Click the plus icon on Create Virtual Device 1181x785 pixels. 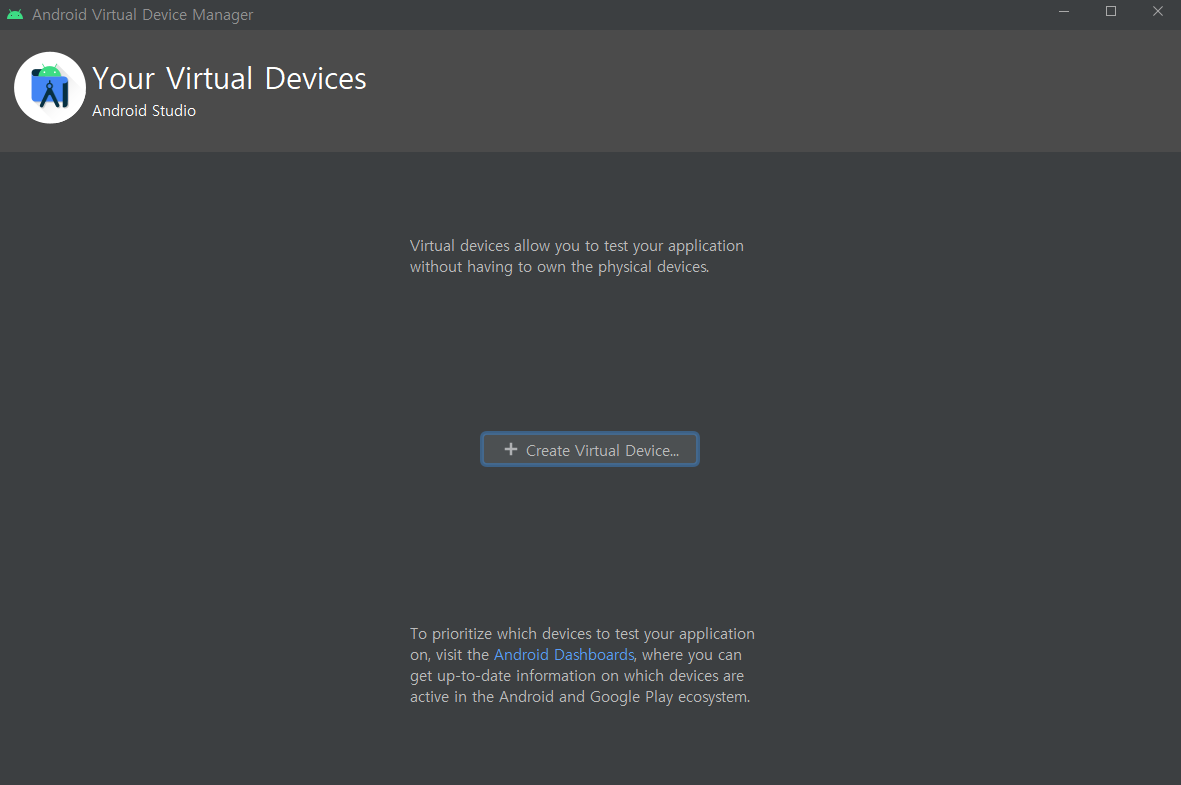511,450
